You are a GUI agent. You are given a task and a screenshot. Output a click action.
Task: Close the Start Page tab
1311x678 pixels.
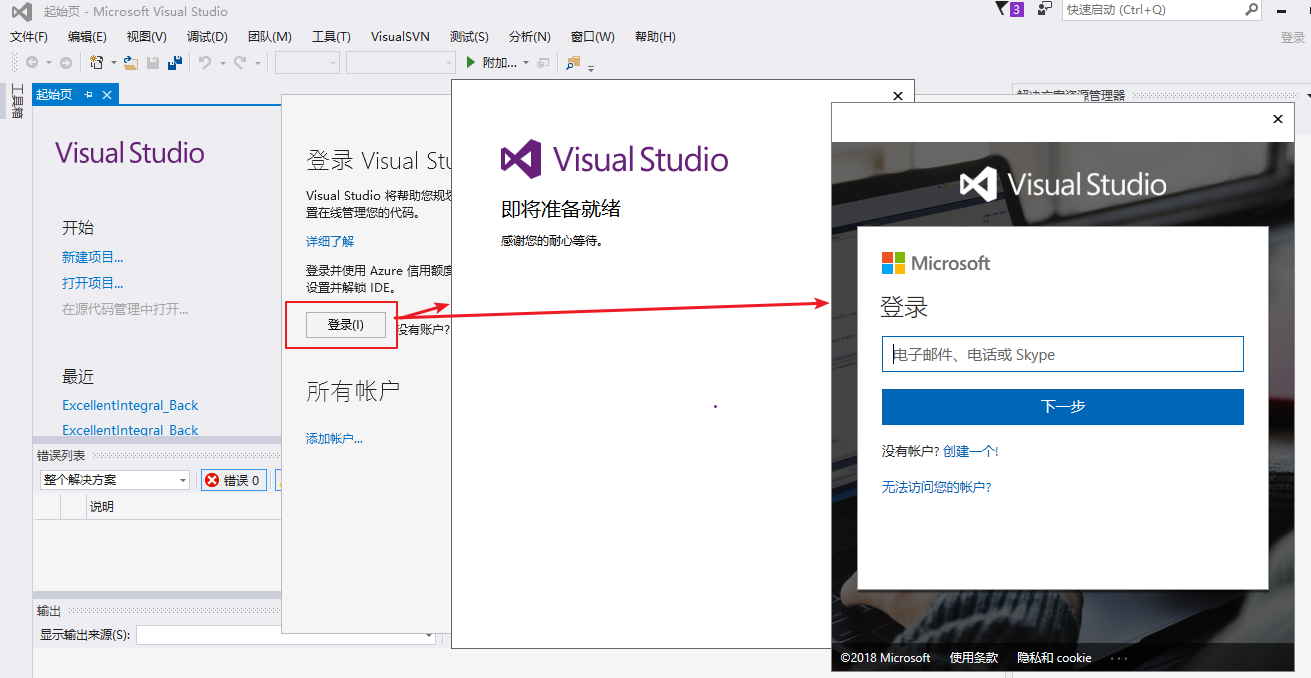[x=106, y=94]
